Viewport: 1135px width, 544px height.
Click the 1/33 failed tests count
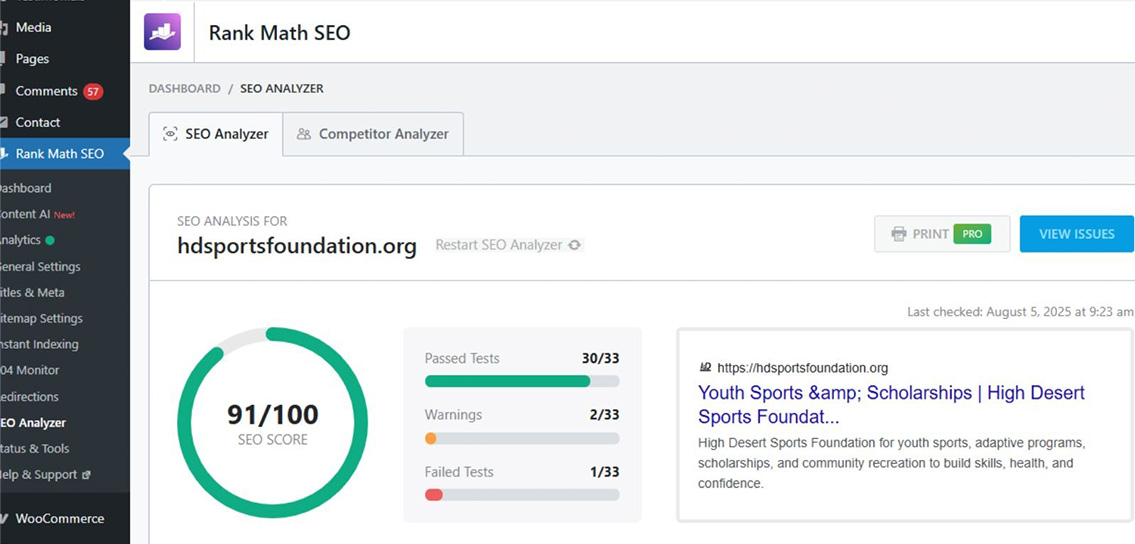coord(604,472)
